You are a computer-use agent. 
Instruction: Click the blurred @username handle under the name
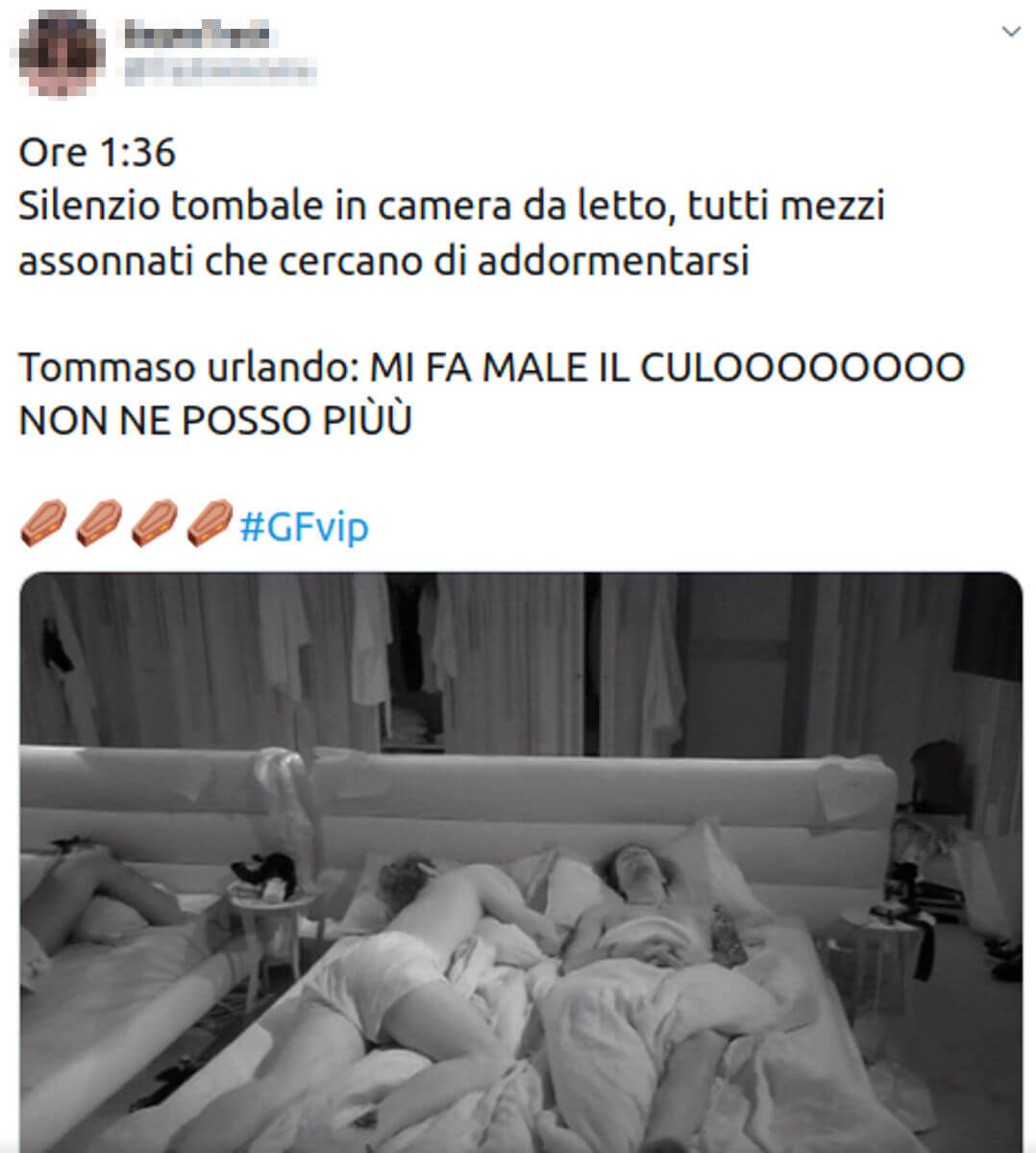point(219,70)
